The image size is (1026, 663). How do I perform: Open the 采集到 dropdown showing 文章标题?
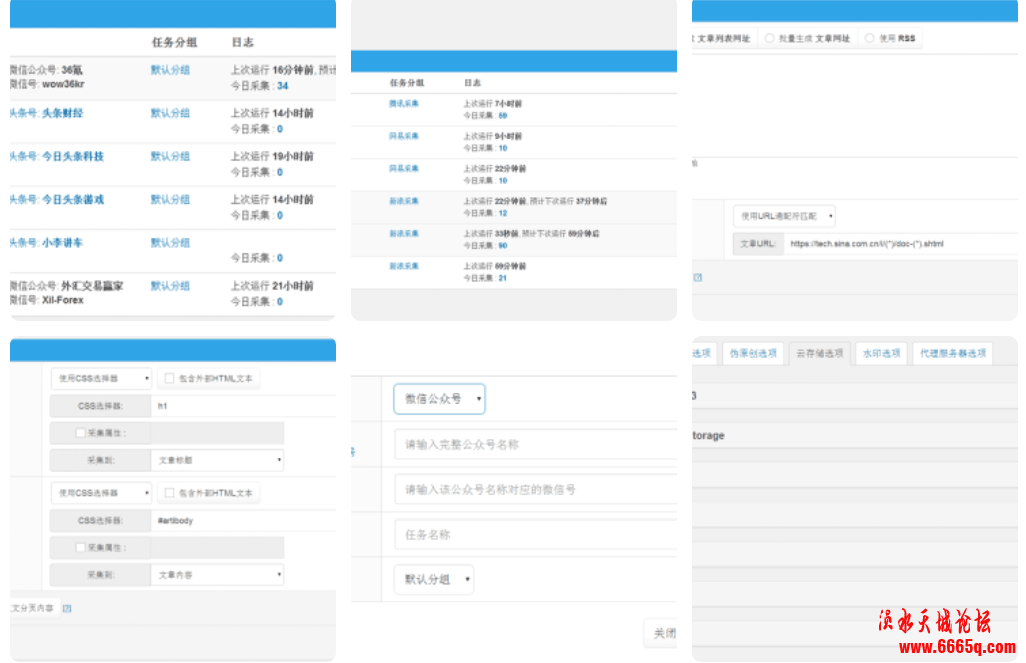[x=217, y=460]
